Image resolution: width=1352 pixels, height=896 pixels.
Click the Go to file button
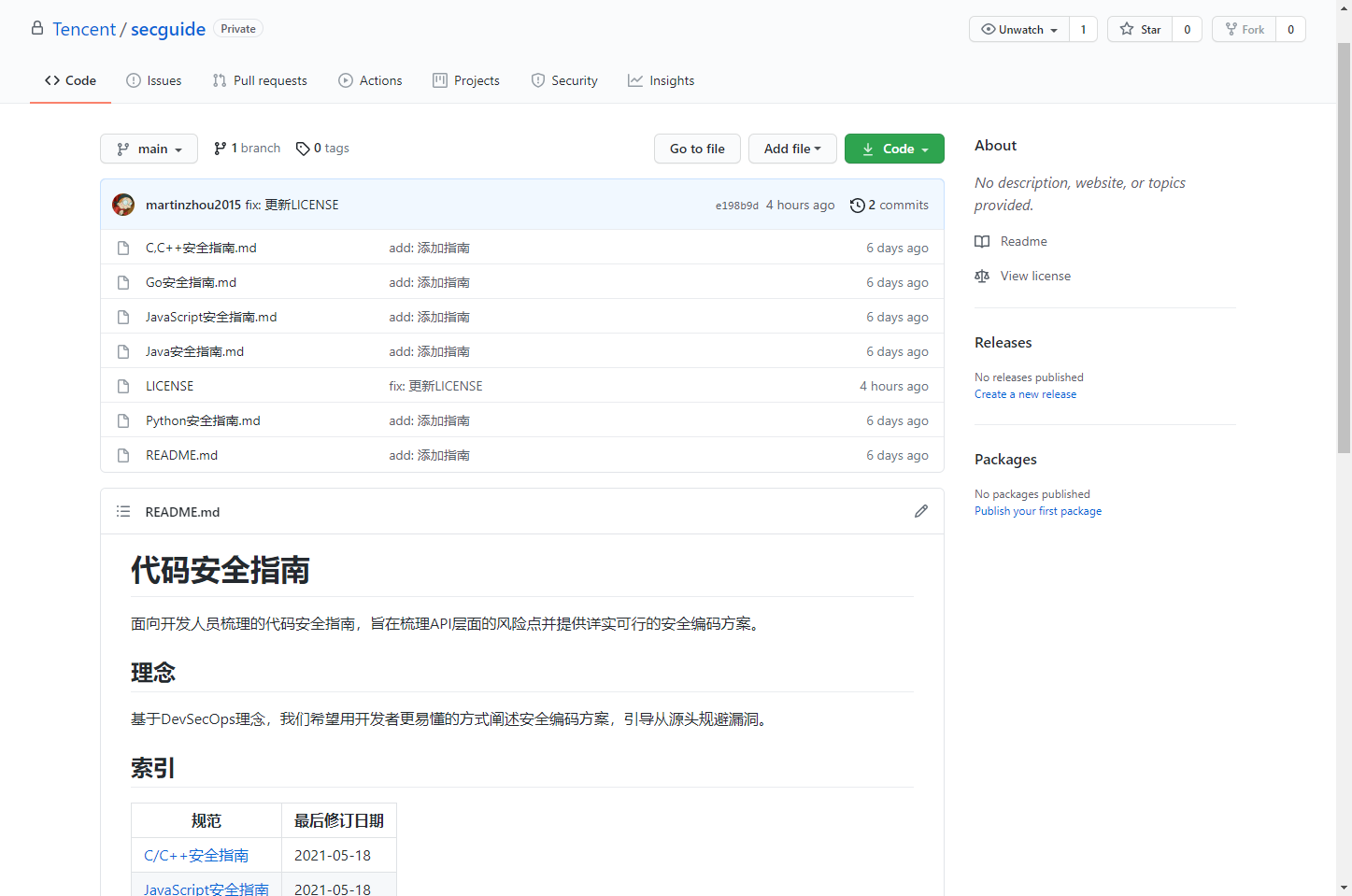[697, 149]
